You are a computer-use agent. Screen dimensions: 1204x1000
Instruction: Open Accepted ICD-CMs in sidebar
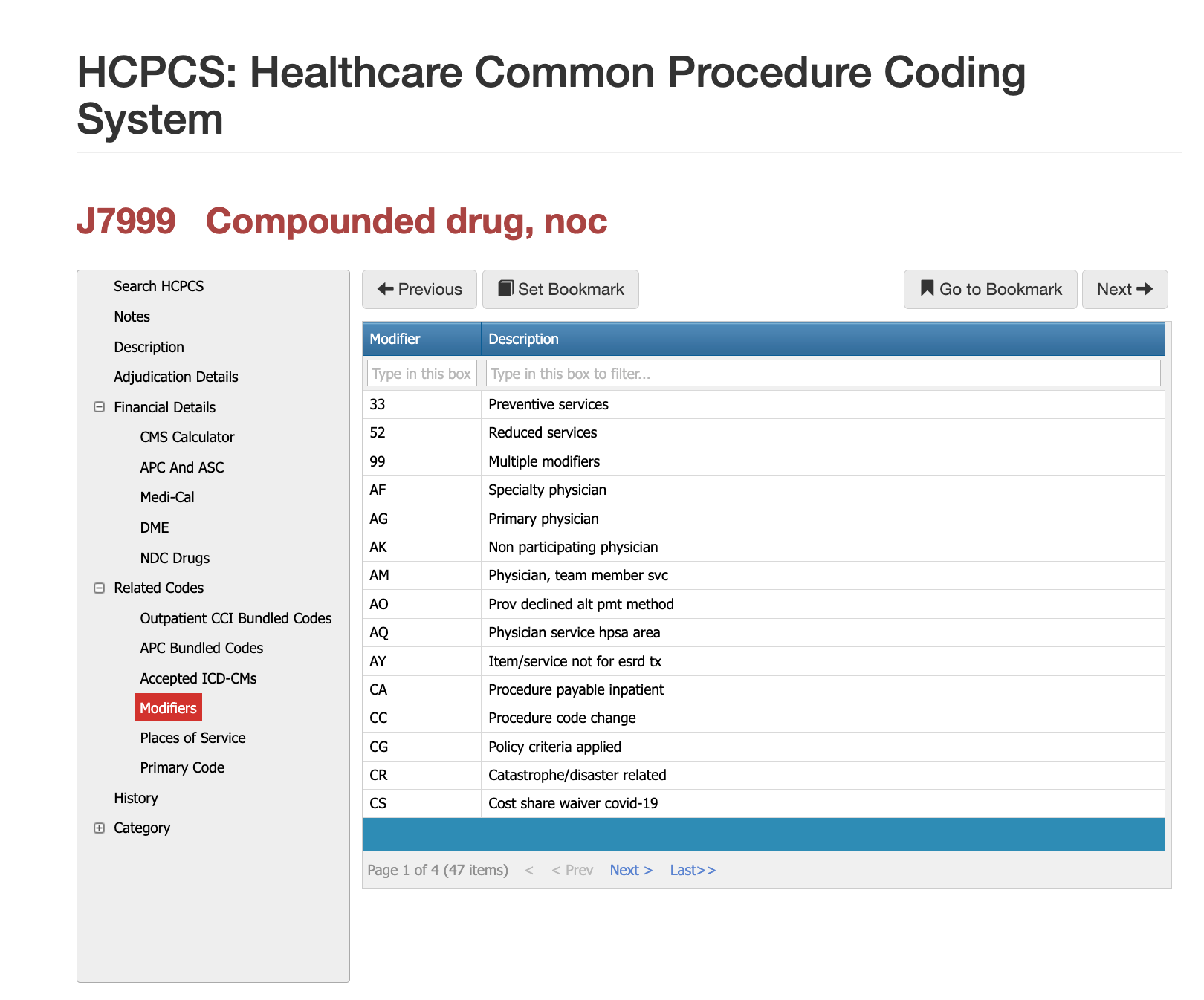click(198, 678)
